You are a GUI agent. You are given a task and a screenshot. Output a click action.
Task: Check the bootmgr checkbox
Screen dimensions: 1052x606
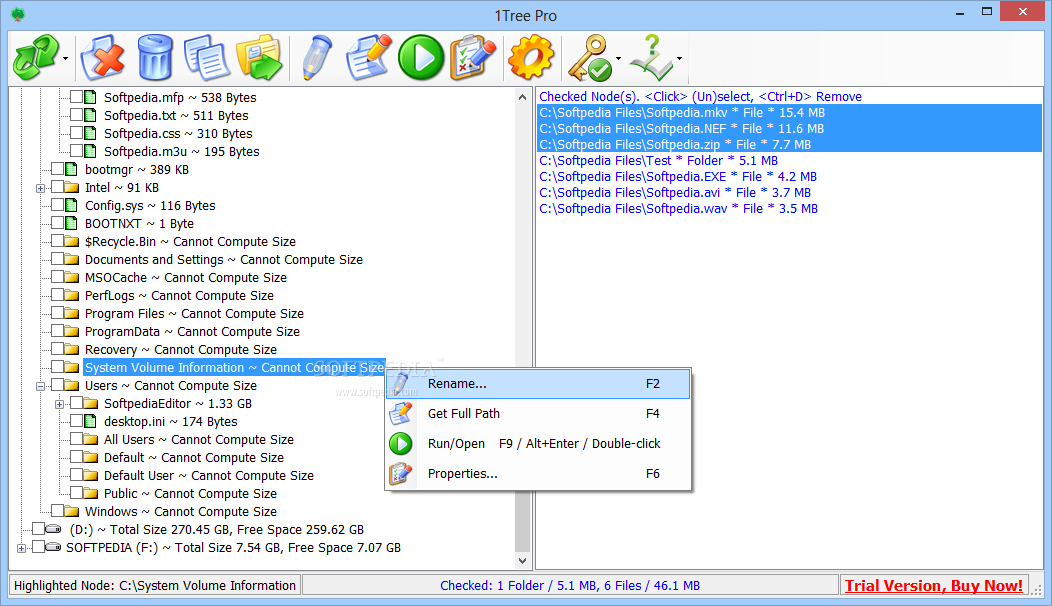pyautogui.click(x=58, y=169)
